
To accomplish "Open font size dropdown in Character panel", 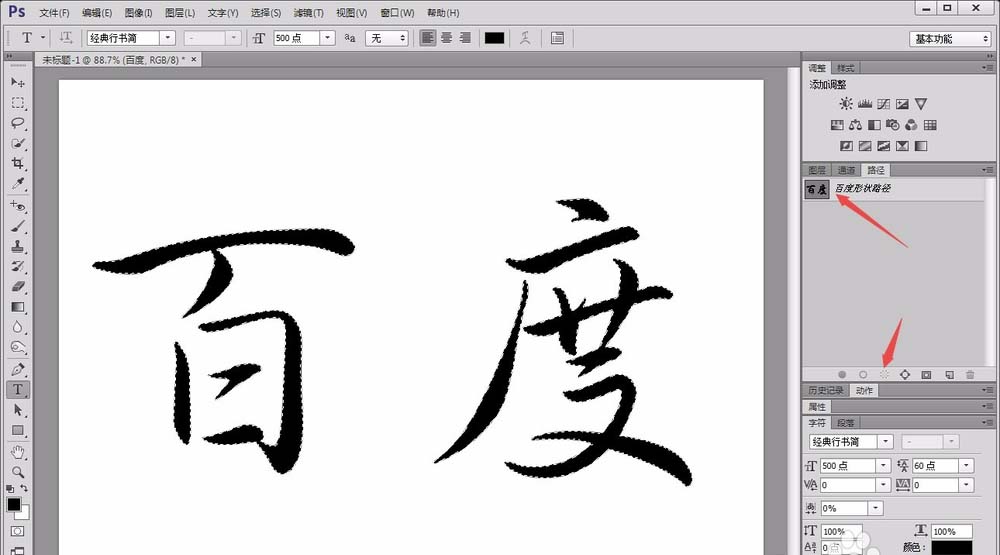I will (x=883, y=466).
